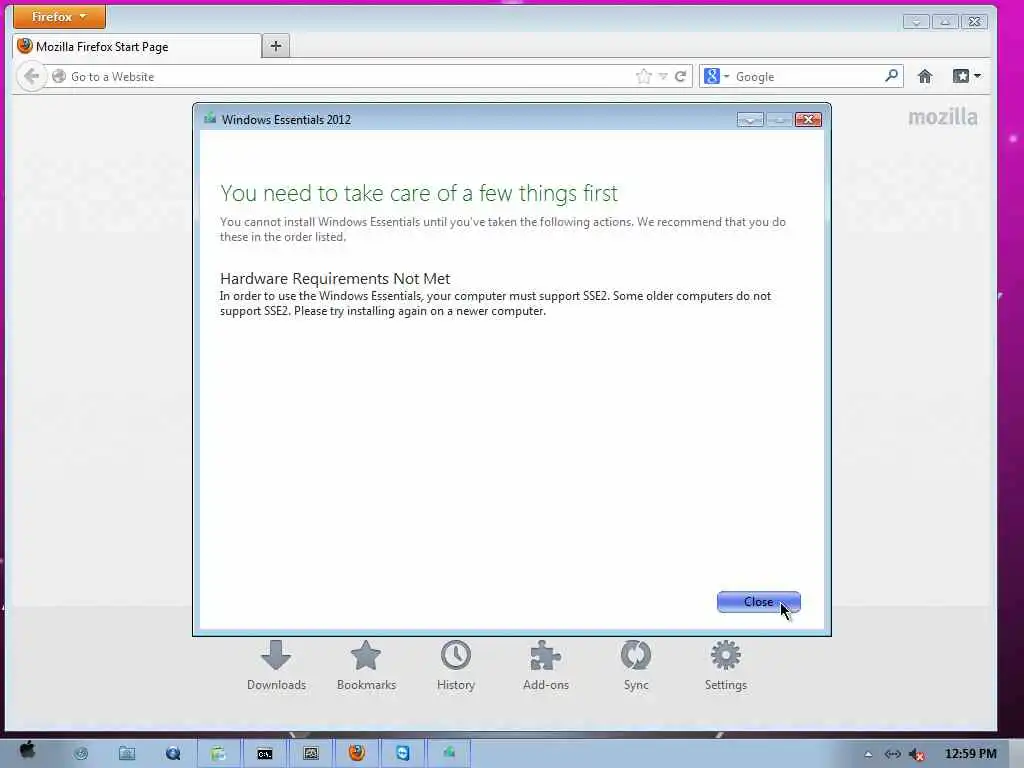The width and height of the screenshot is (1024, 768).
Task: Go back with the back arrow
Action: coord(31,76)
